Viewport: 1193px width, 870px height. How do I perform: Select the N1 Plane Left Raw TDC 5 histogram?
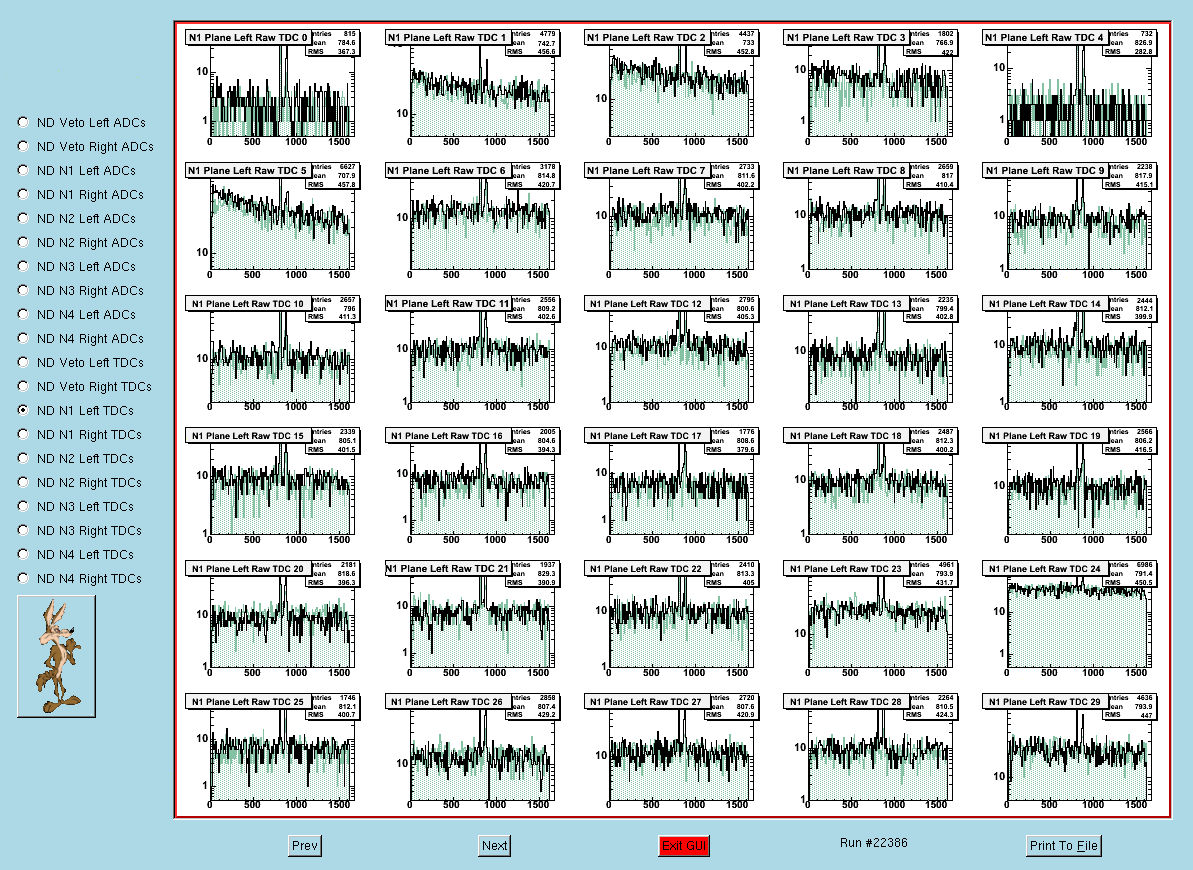pyautogui.click(x=272, y=220)
